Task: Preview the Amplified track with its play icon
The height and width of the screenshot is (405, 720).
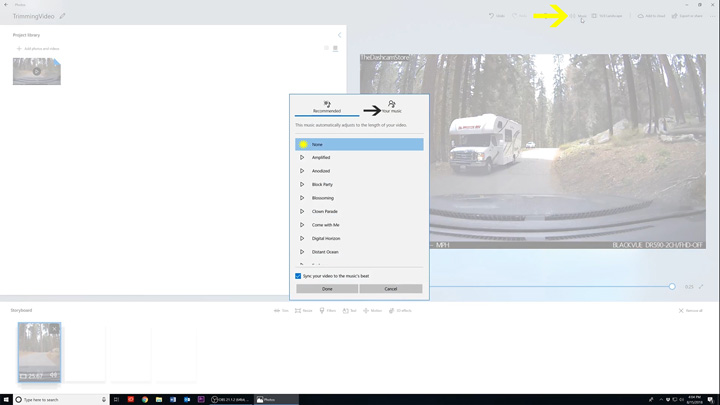Action: pos(302,158)
